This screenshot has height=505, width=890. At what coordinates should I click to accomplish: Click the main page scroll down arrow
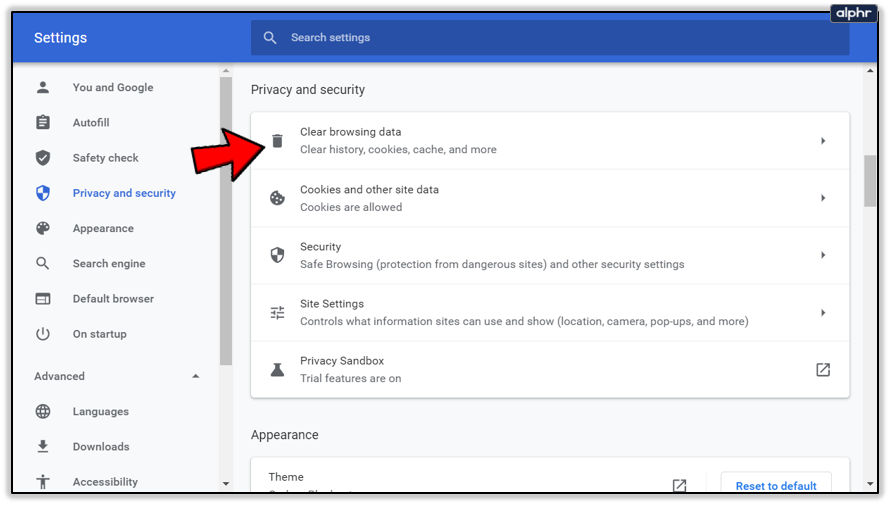870,484
